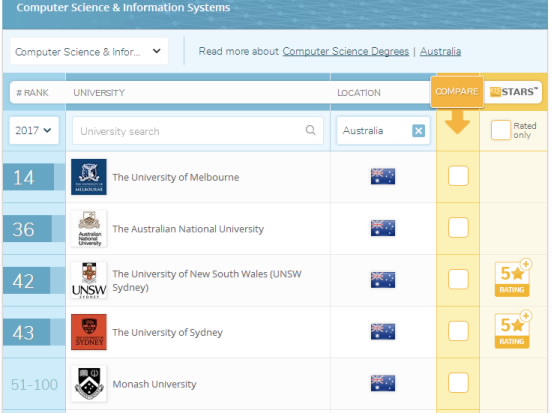554x413 pixels.
Task: Tick compare checkbox for UNSW Sydney
Action: pyautogui.click(x=458, y=279)
